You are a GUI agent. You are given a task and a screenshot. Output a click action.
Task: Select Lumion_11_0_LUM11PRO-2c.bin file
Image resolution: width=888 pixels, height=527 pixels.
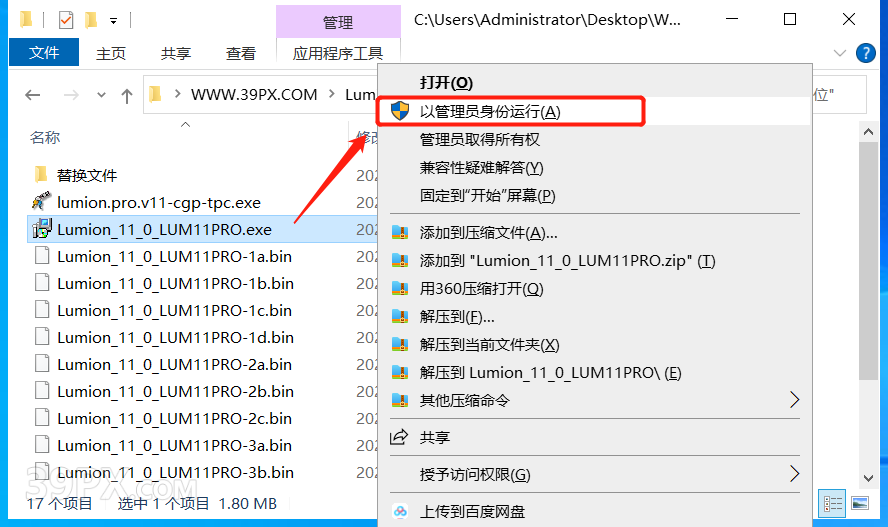[174, 419]
